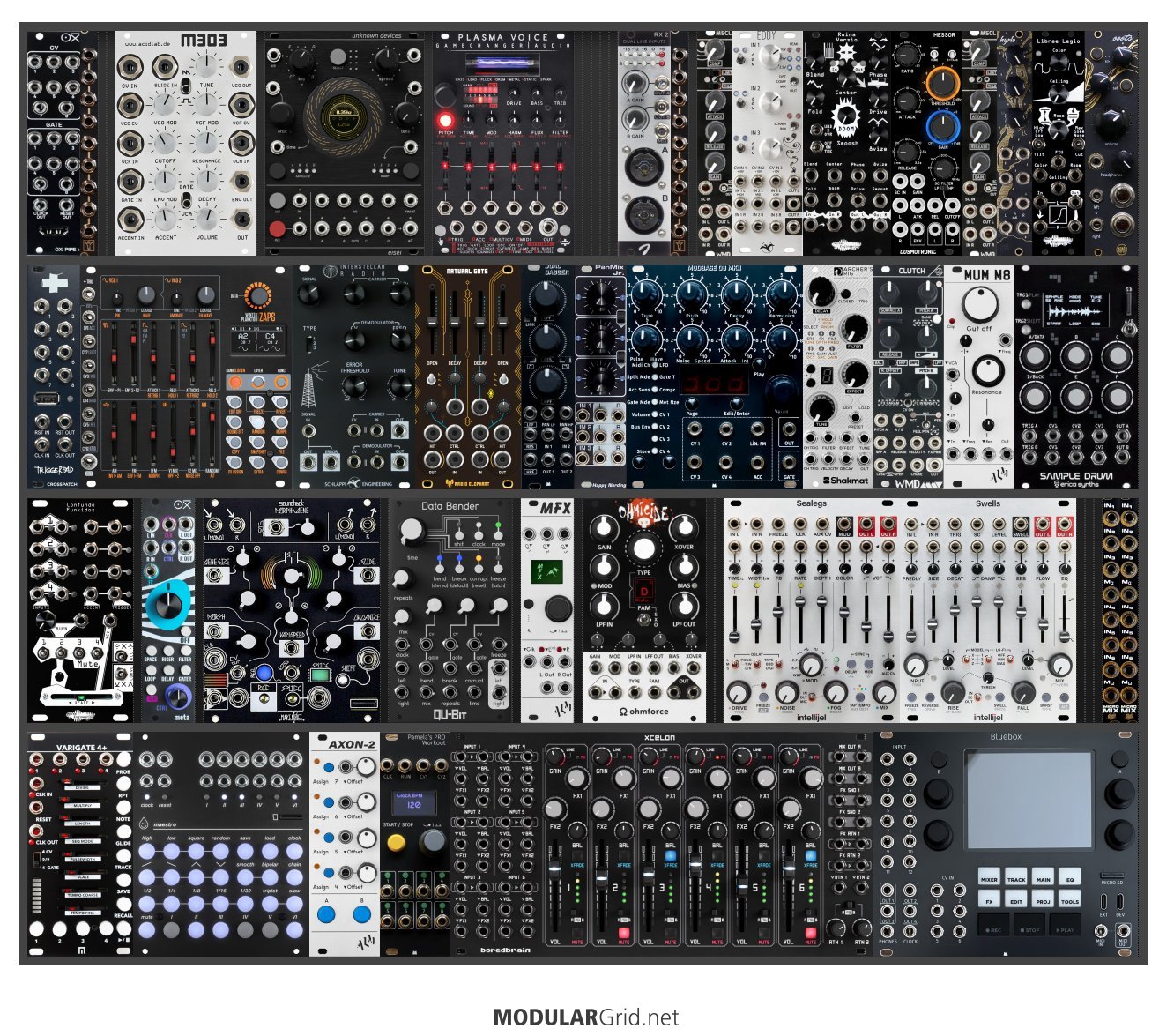Viewport: 1174px width, 1036px height.
Task: Unmute channel 2 on the Xcelon mixer
Action: [x=623, y=933]
